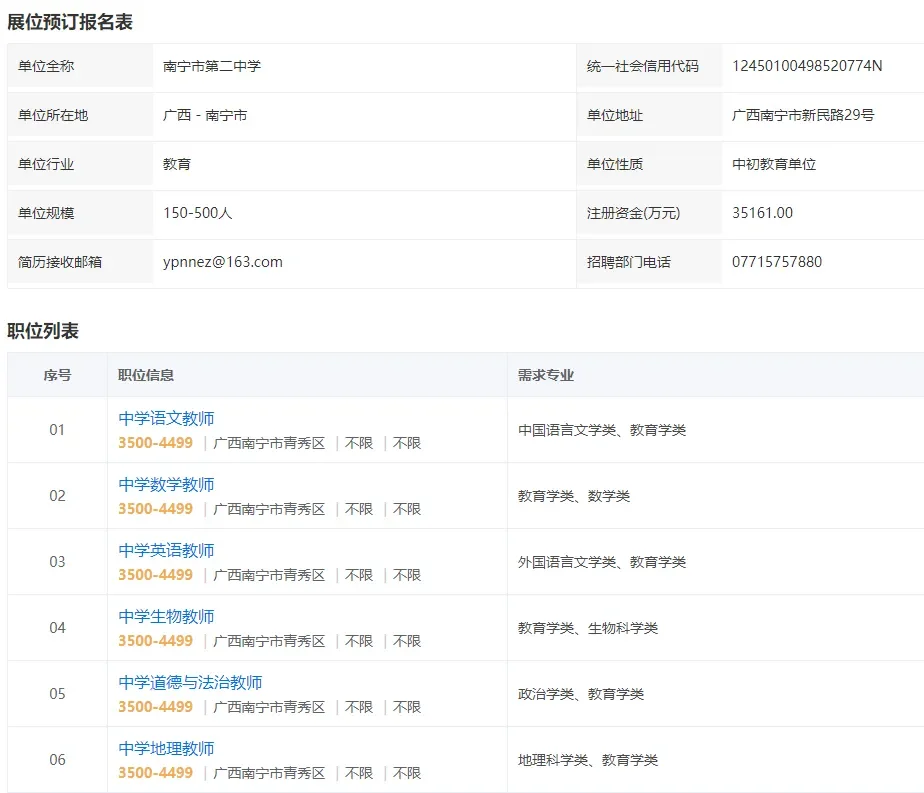Click row number 05
The image size is (924, 793).
[x=57, y=693]
